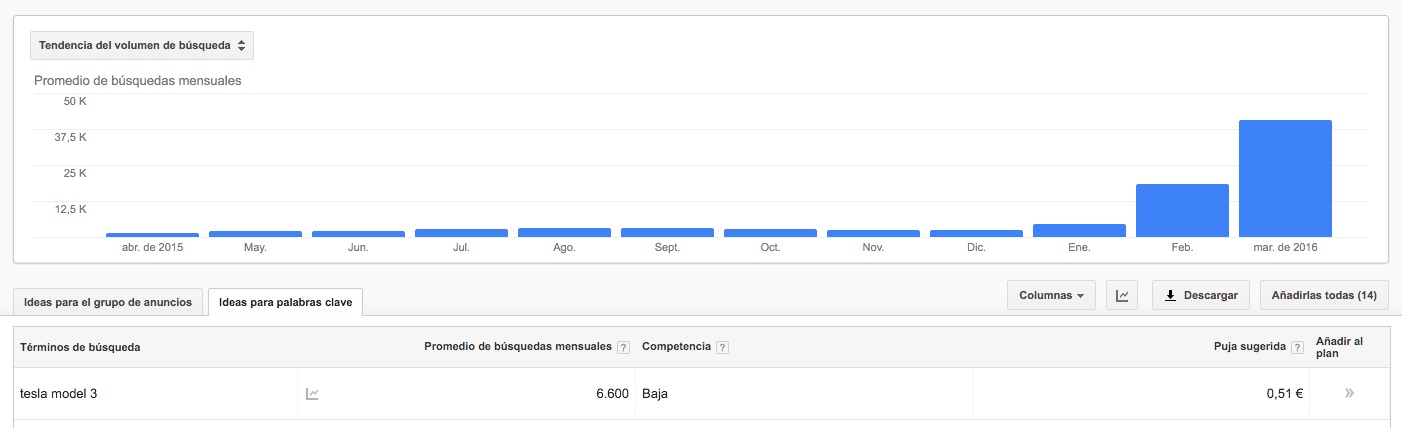Sort by Promedio de búsquedas mensuales header
This screenshot has width=1402, height=428.
click(518, 347)
